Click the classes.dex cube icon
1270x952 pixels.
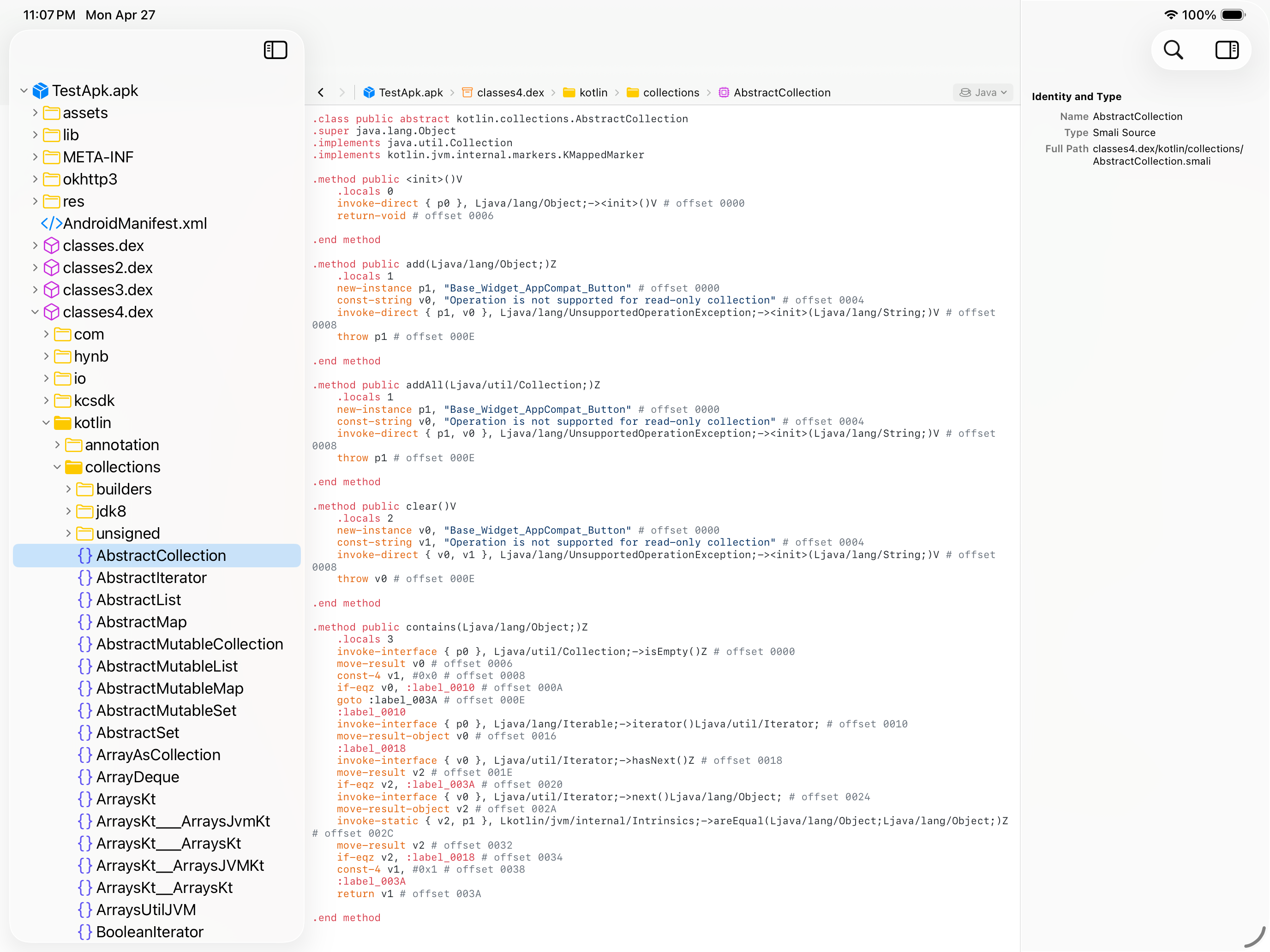tap(51, 245)
